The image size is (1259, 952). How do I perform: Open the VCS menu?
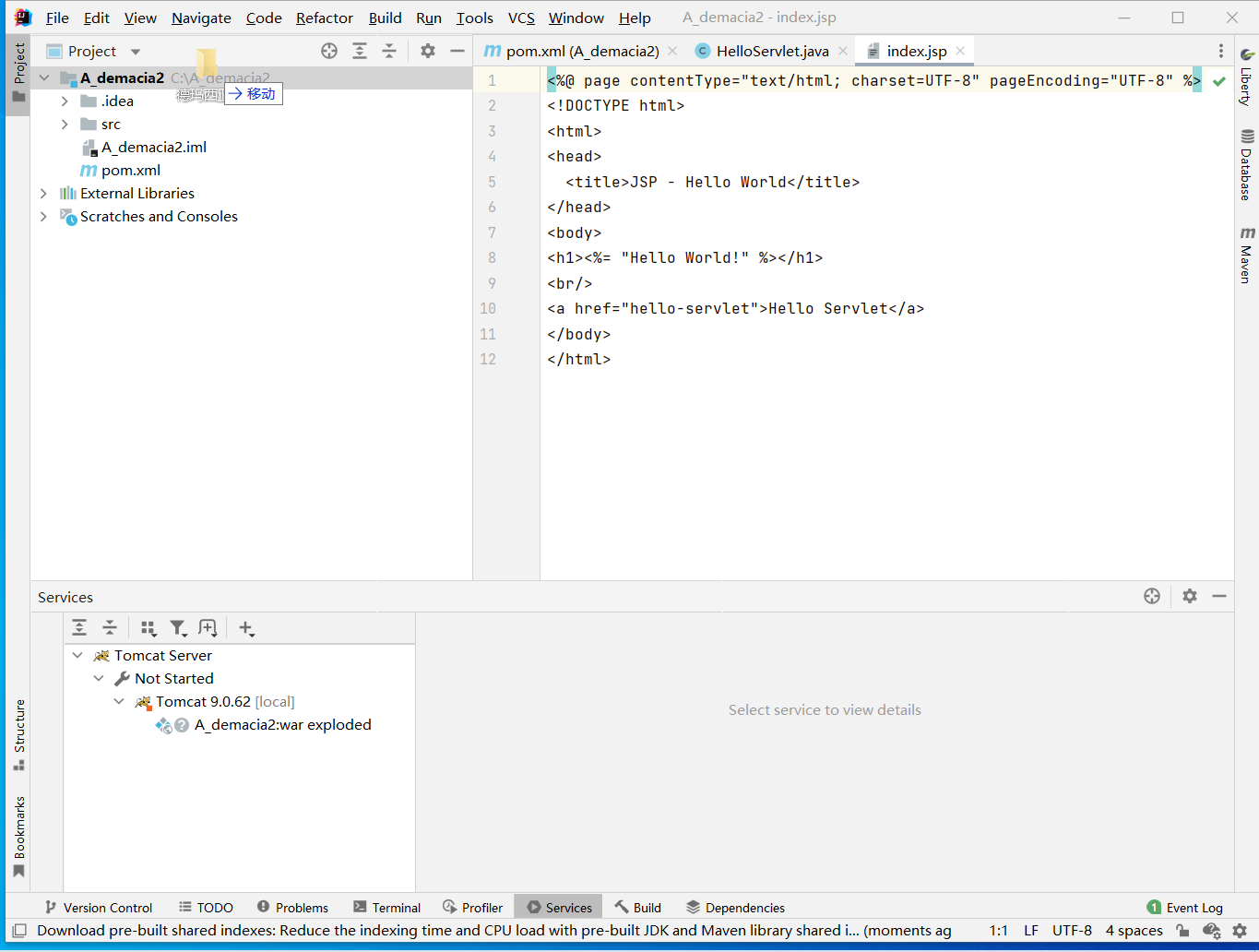521,18
